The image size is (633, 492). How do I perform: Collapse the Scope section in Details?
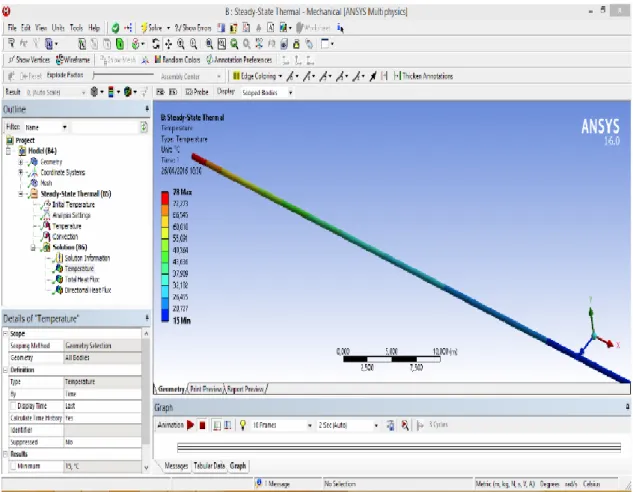tap(6, 333)
